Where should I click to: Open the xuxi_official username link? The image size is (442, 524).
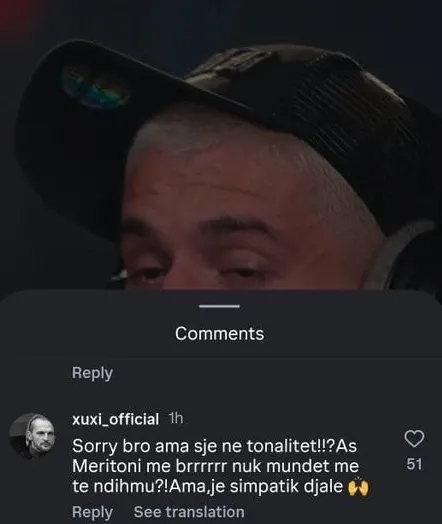tap(115, 419)
